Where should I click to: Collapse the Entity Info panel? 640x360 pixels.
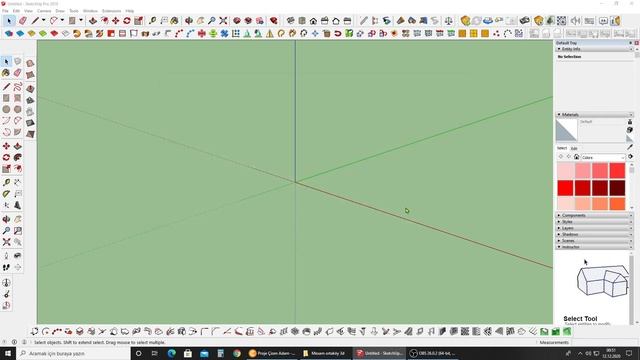pos(595,49)
